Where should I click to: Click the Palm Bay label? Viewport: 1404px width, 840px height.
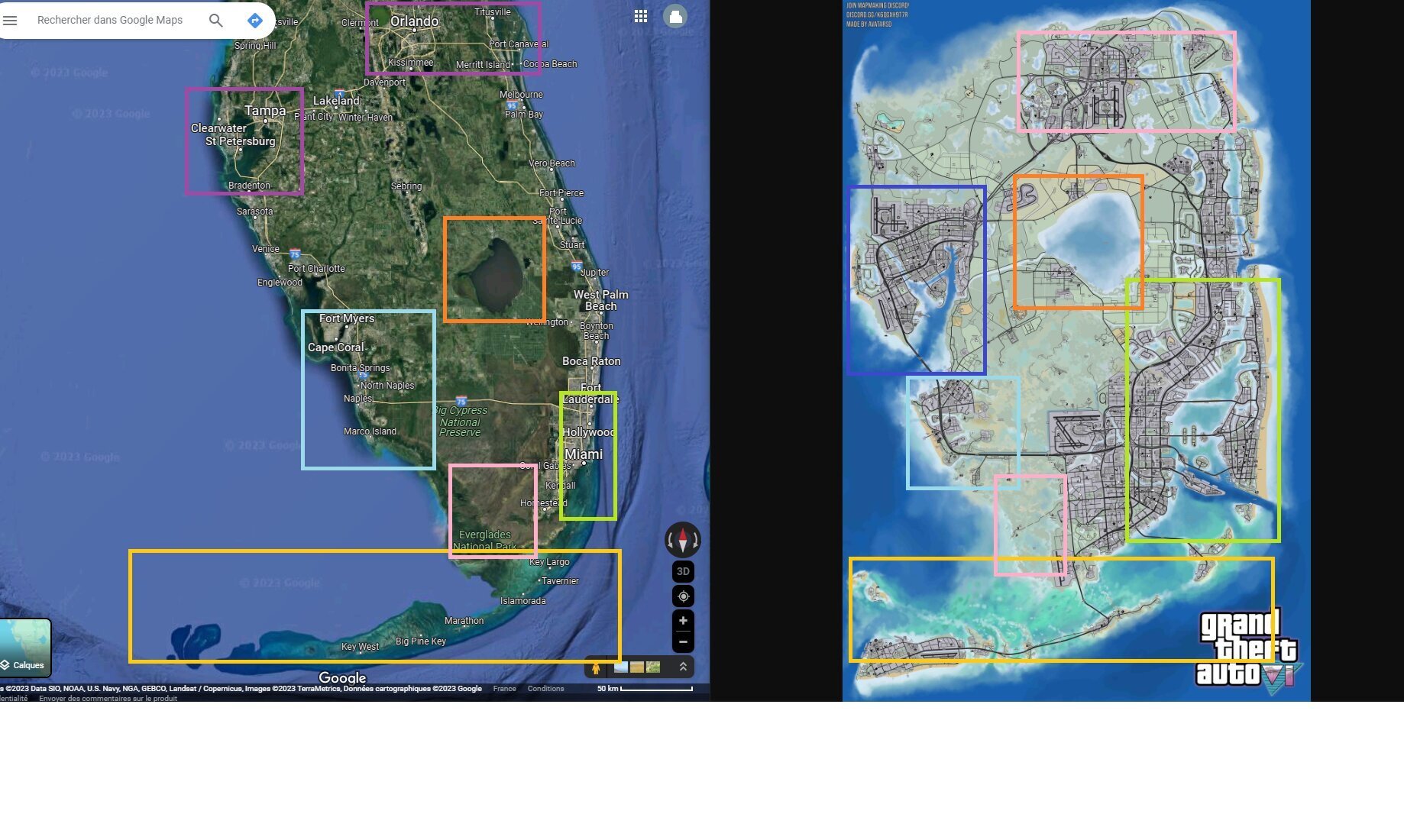click(x=523, y=115)
